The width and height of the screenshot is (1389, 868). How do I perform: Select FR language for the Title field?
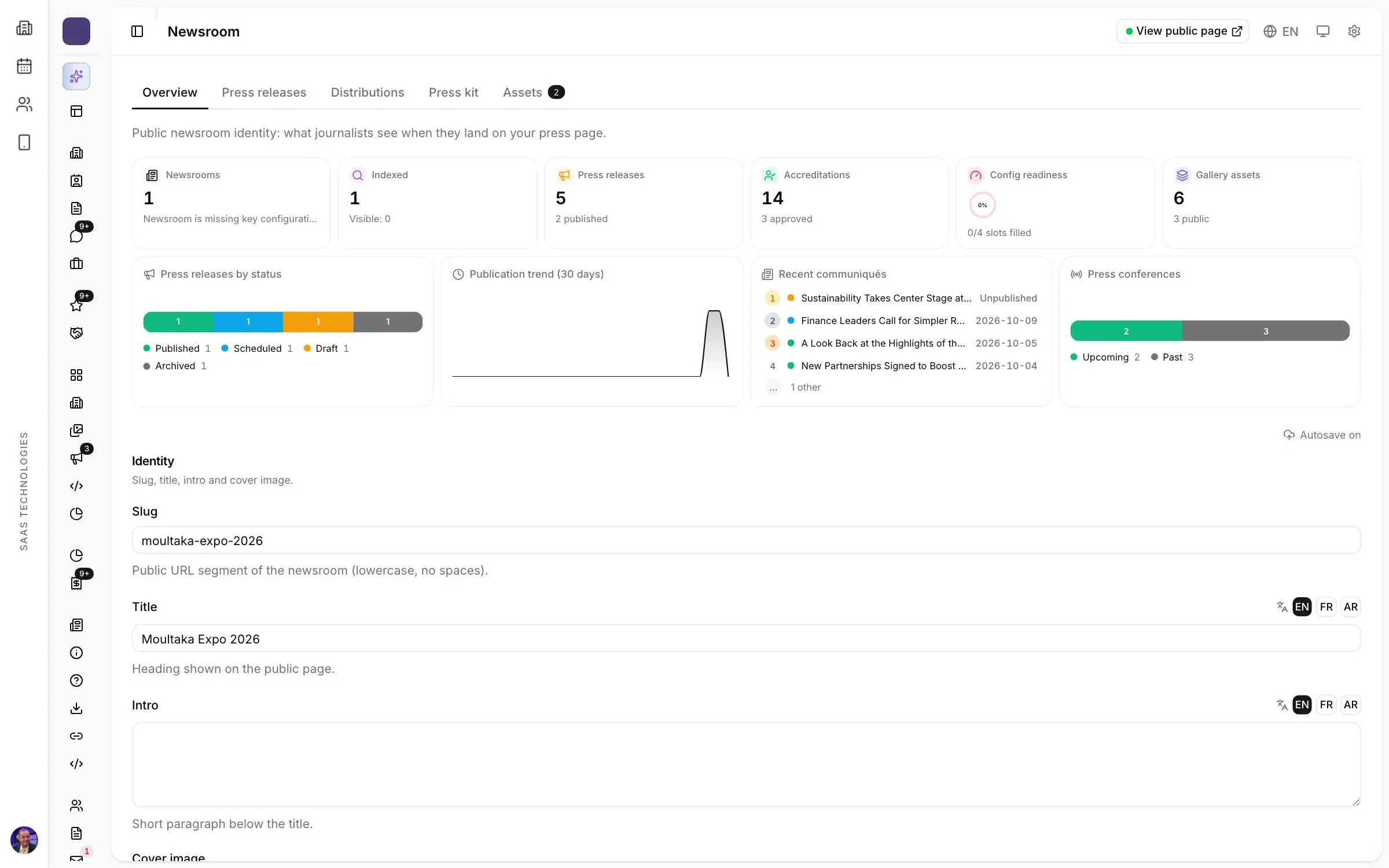point(1326,606)
